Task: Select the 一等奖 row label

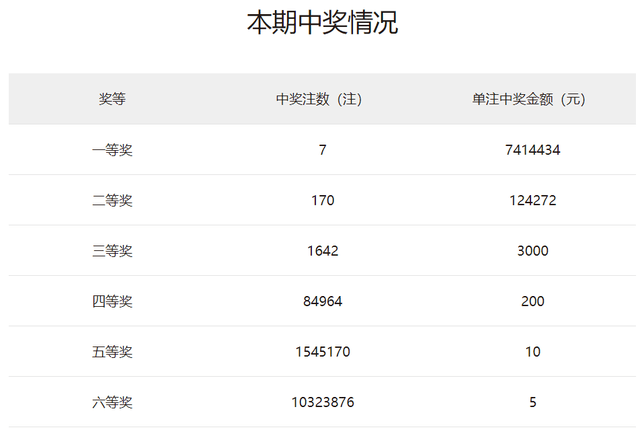Action: click(x=112, y=150)
